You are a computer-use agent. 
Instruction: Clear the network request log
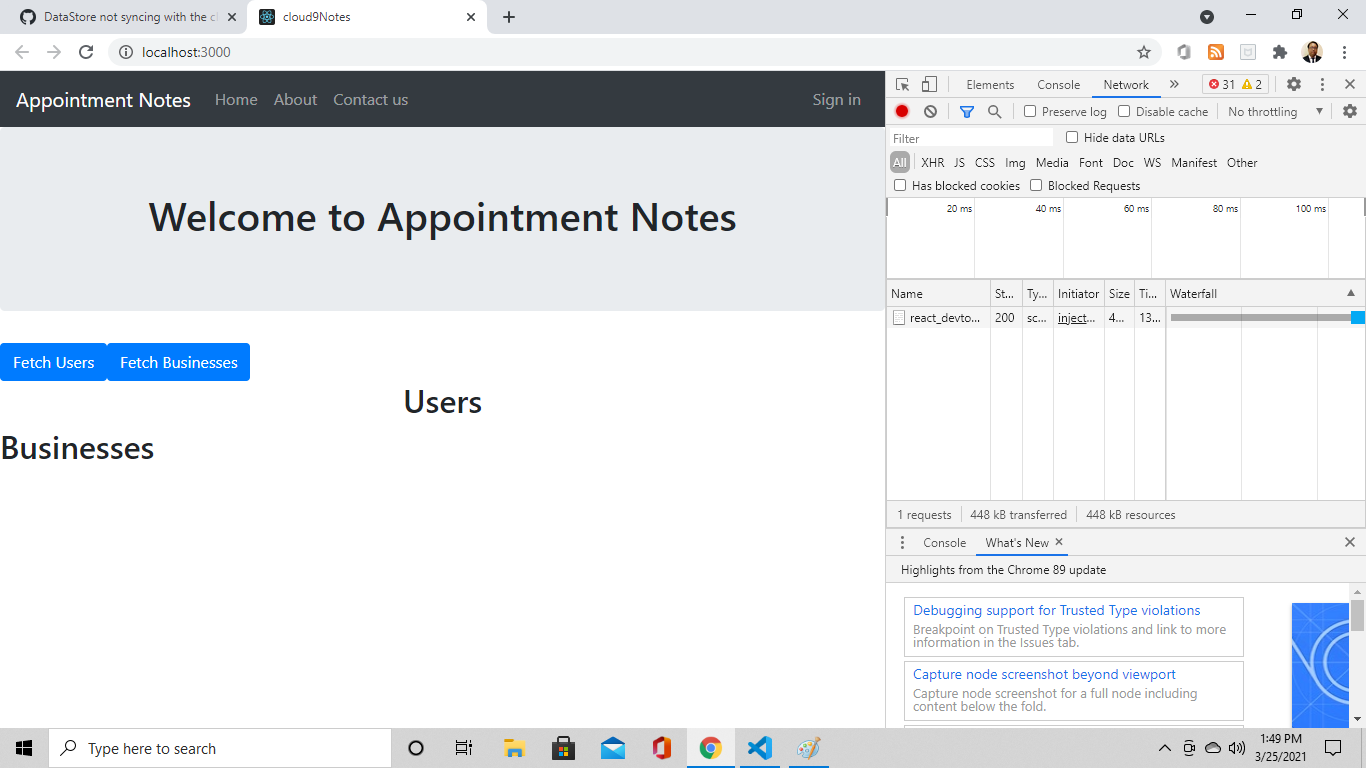[930, 111]
